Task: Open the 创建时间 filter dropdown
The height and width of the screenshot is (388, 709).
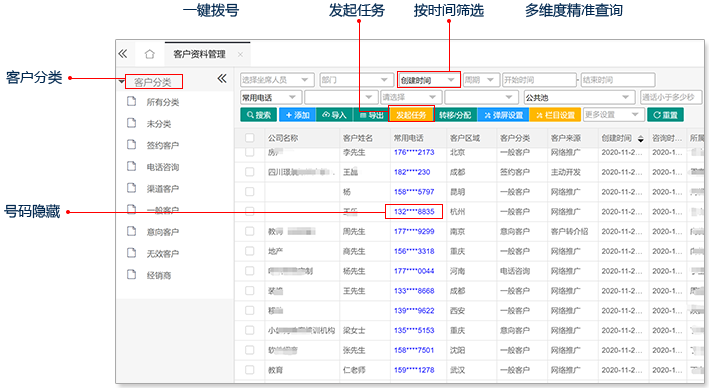Action: 429,80
